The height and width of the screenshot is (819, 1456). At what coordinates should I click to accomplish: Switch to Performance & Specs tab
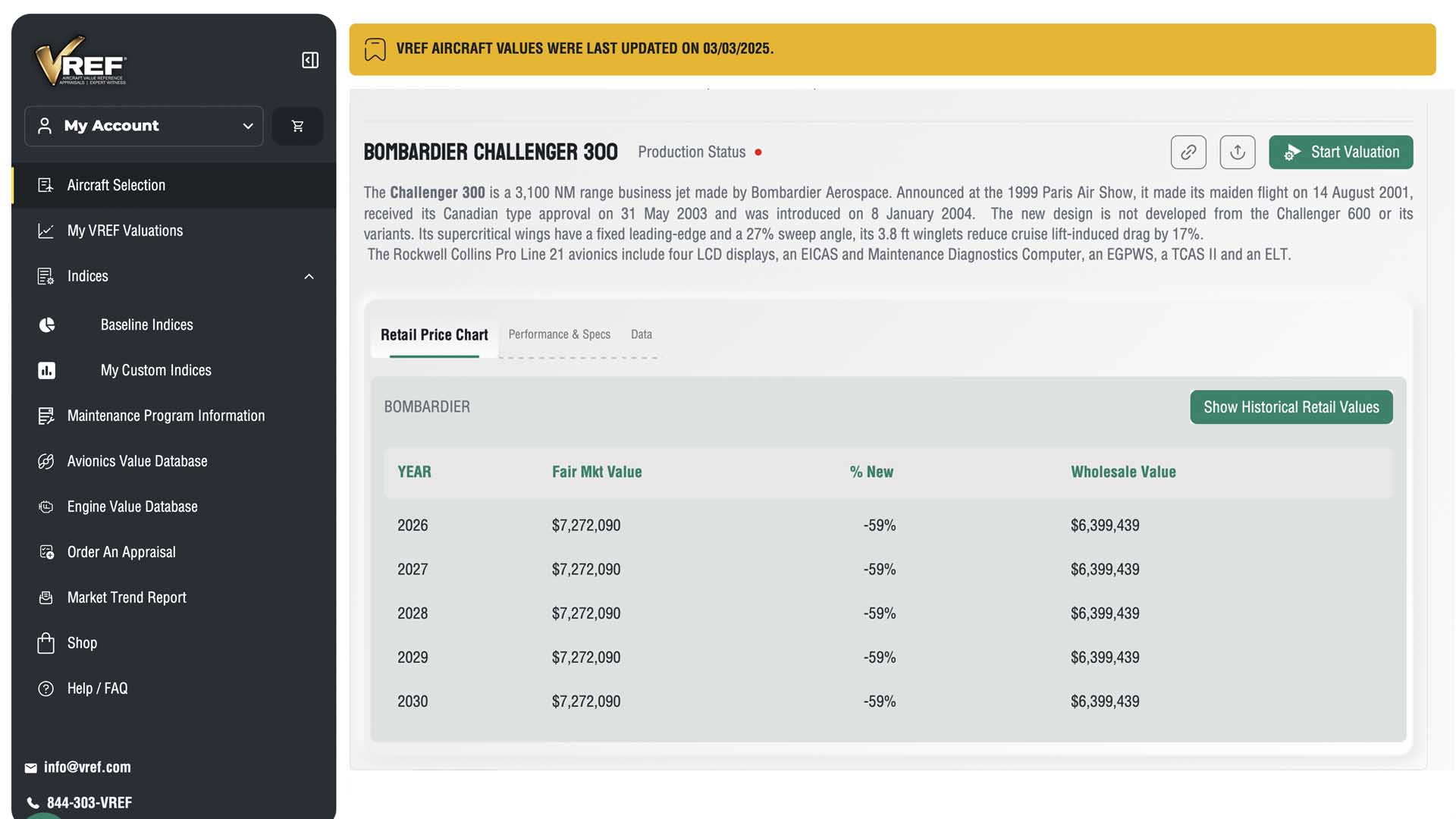tap(559, 334)
